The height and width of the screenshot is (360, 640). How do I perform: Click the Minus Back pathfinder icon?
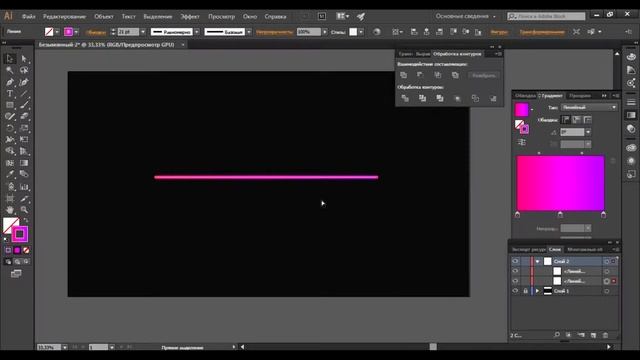(x=493, y=98)
